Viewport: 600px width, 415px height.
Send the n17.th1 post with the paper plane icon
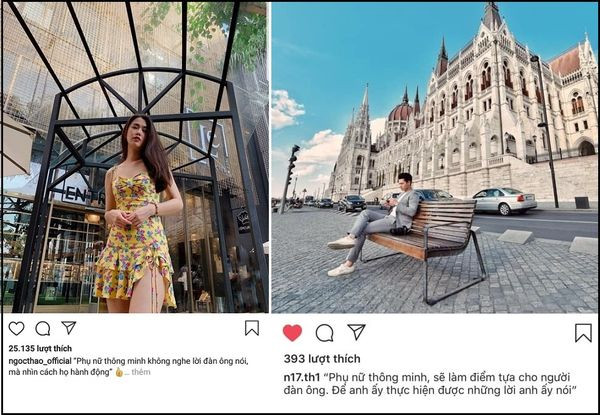[357, 332]
